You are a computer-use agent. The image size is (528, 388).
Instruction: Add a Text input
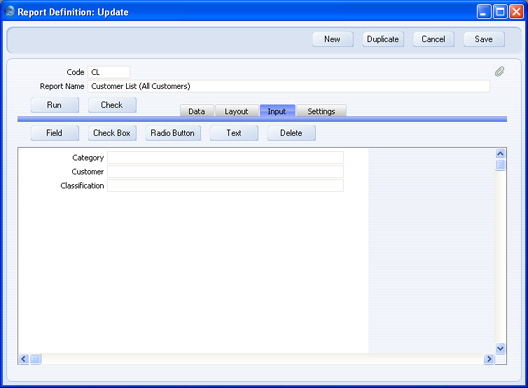click(234, 133)
